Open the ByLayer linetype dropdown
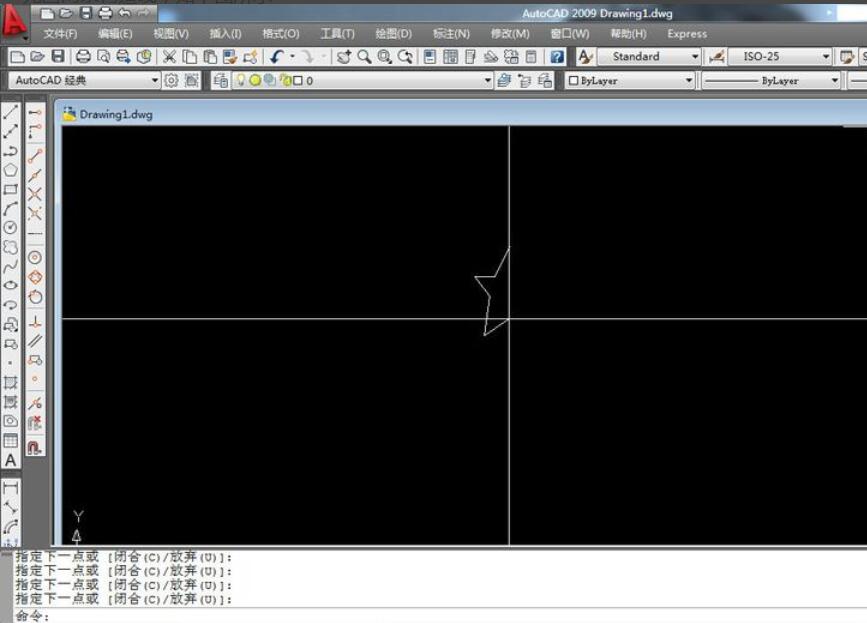Image resolution: width=867 pixels, height=623 pixels. [x=836, y=81]
